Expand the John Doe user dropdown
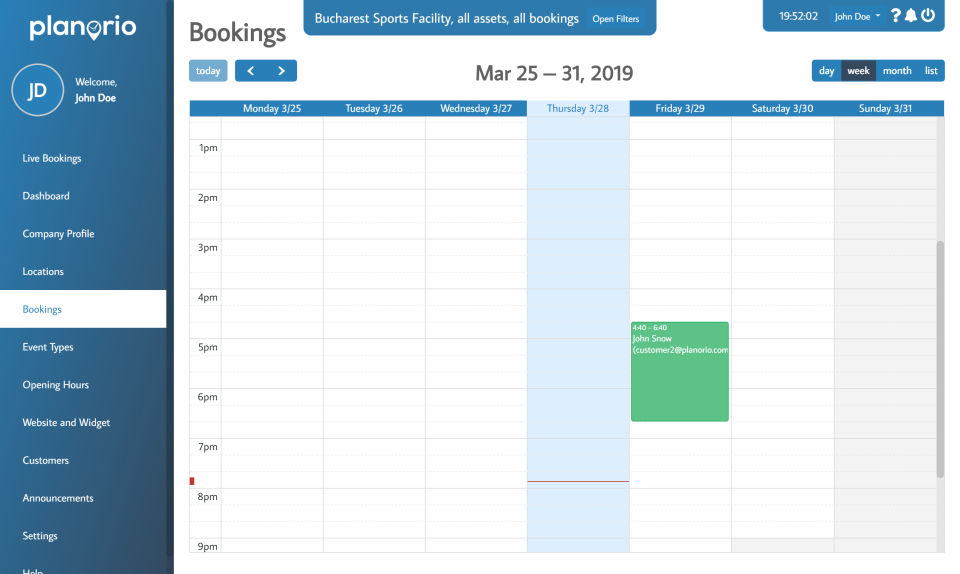 point(858,16)
